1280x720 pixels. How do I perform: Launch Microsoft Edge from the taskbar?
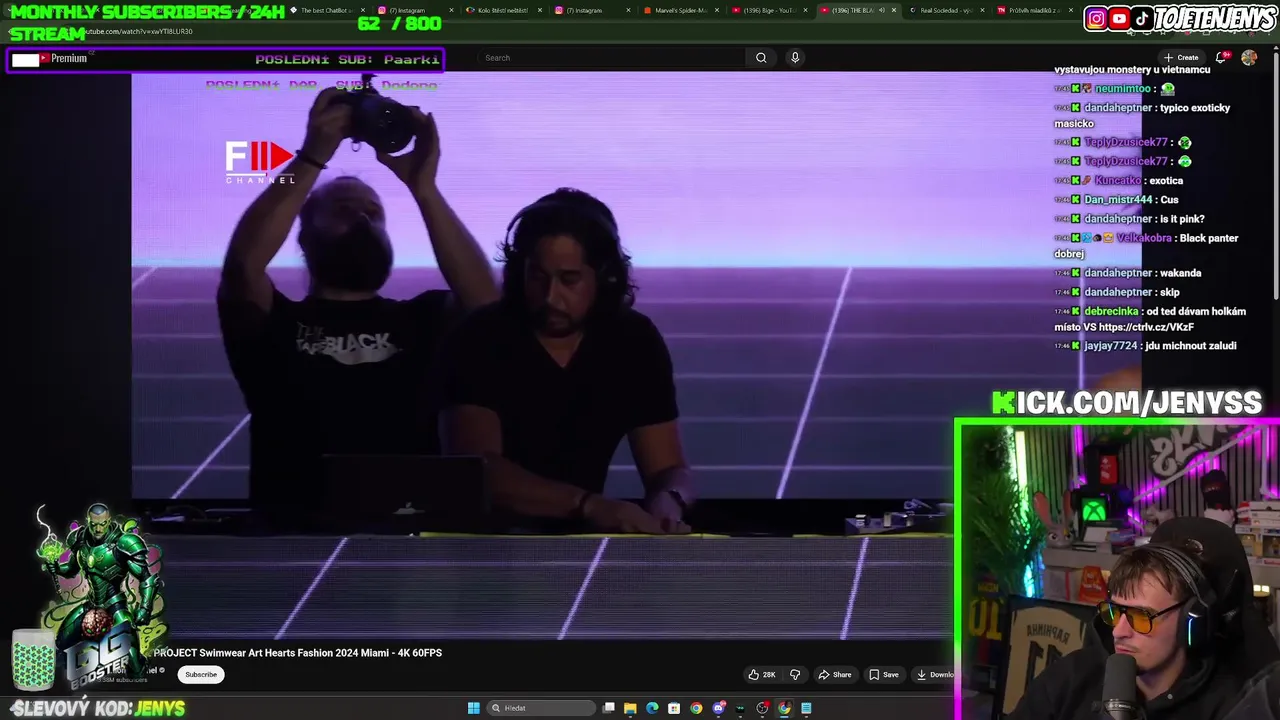tap(652, 708)
